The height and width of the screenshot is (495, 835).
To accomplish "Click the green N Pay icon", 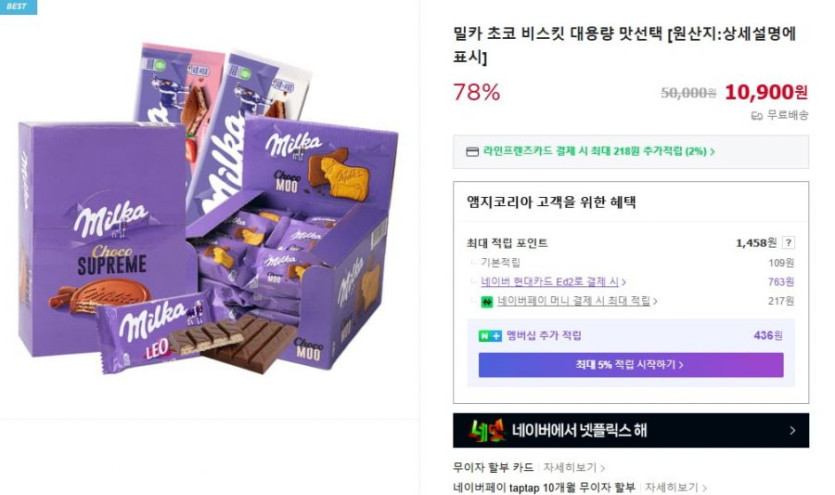I will [487, 302].
